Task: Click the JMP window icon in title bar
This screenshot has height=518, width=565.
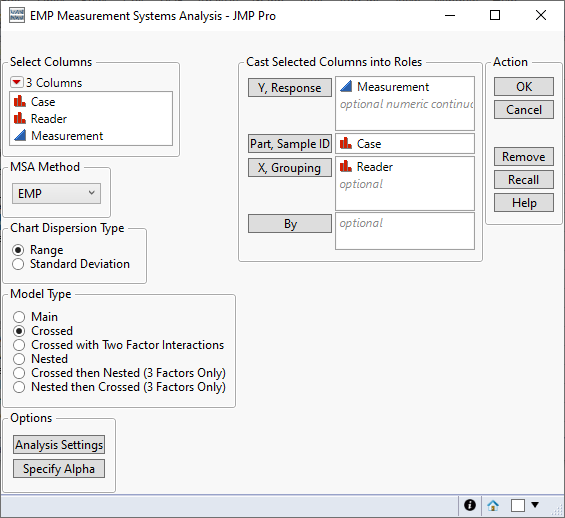Action: tap(17, 16)
